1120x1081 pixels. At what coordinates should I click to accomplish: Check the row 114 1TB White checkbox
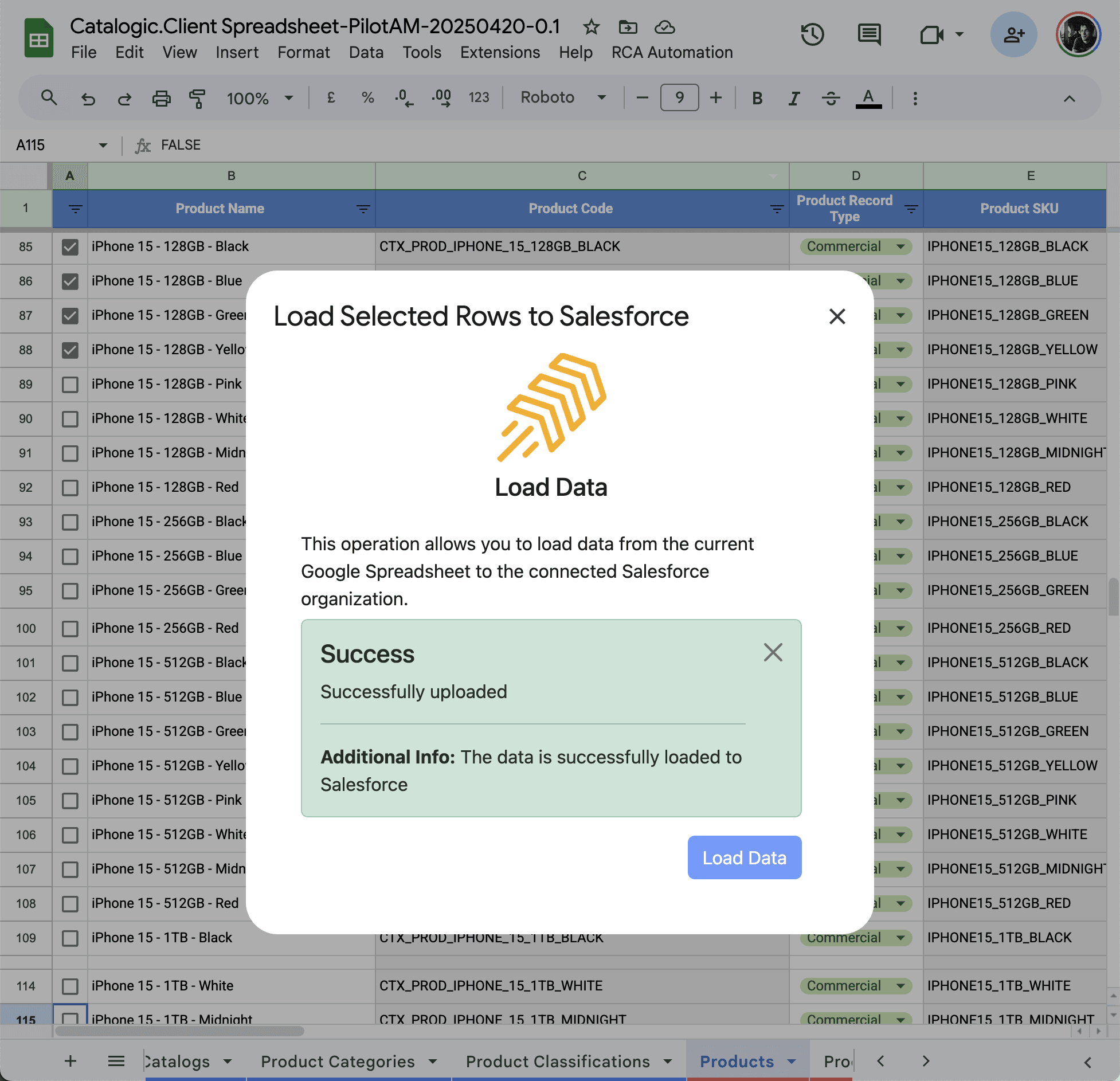(x=70, y=986)
